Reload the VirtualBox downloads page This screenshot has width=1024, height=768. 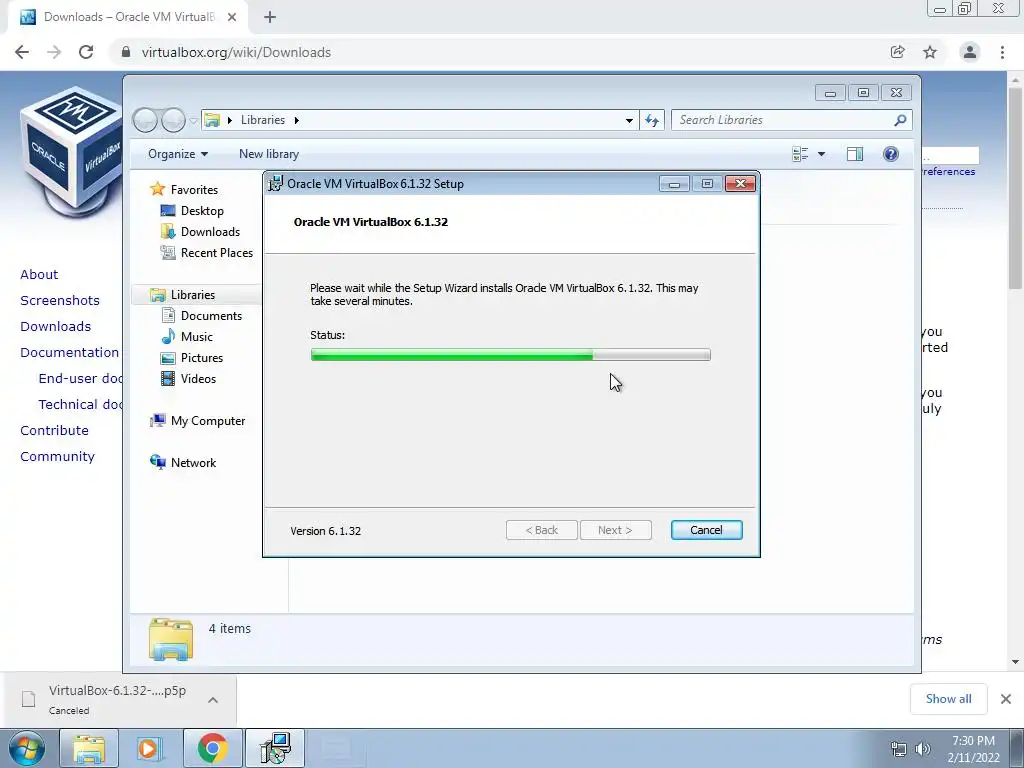(x=86, y=52)
